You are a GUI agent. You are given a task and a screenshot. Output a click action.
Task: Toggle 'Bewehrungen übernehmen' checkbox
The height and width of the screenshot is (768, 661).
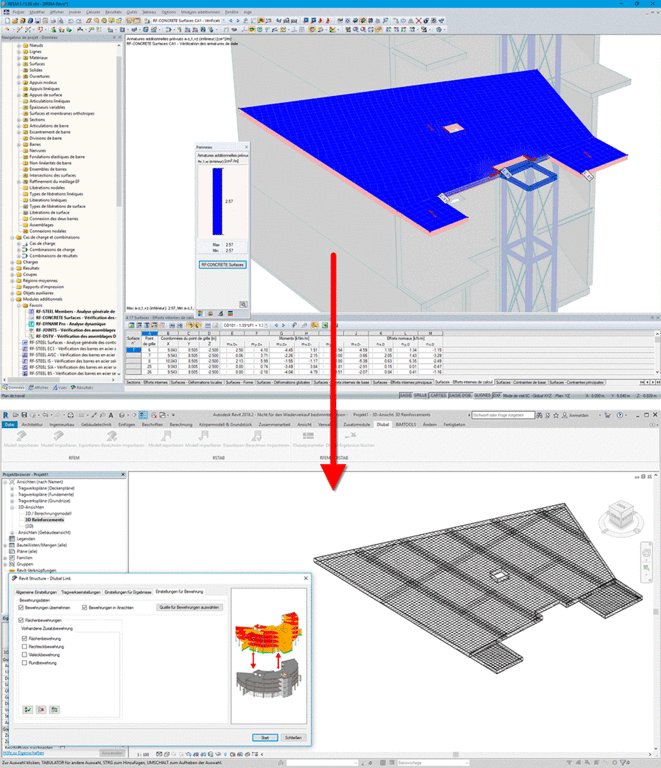point(21,607)
